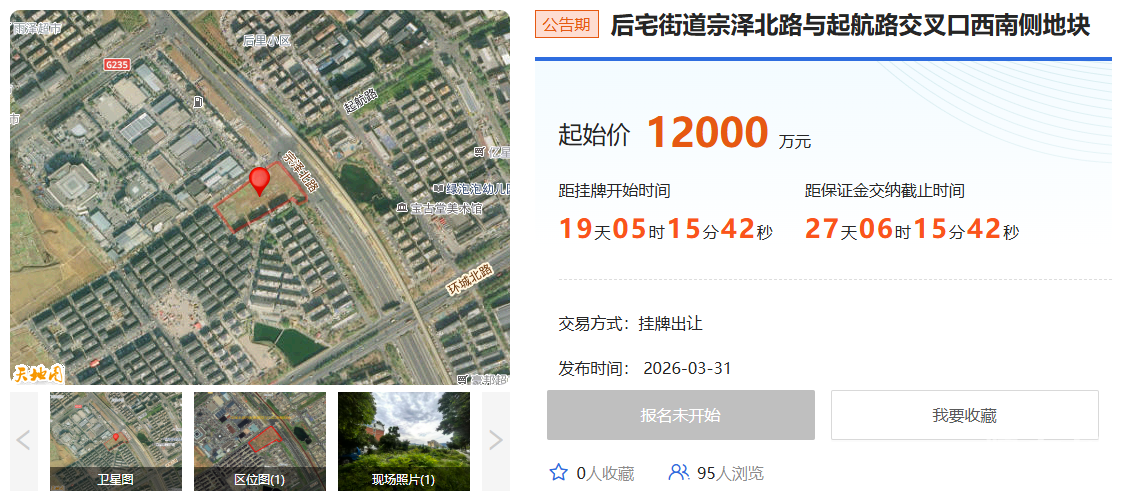
Task: Click the 宝吉堂美术馆 map marker
Action: [401, 209]
